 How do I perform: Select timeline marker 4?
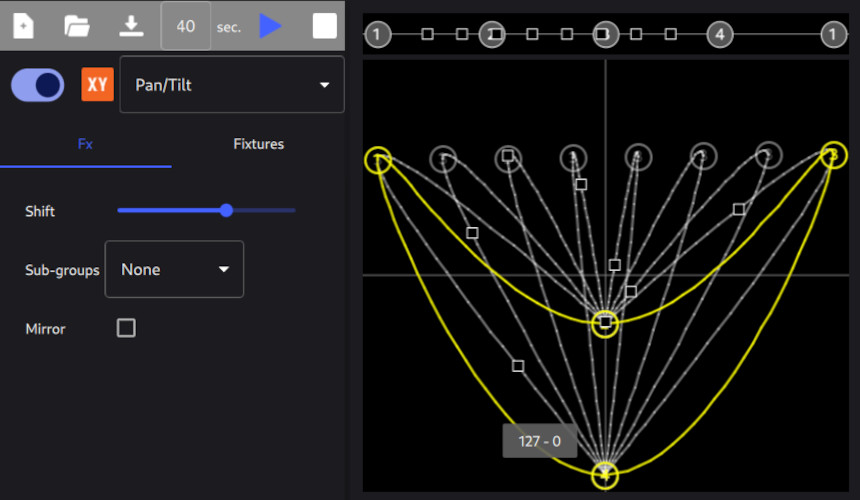point(719,34)
